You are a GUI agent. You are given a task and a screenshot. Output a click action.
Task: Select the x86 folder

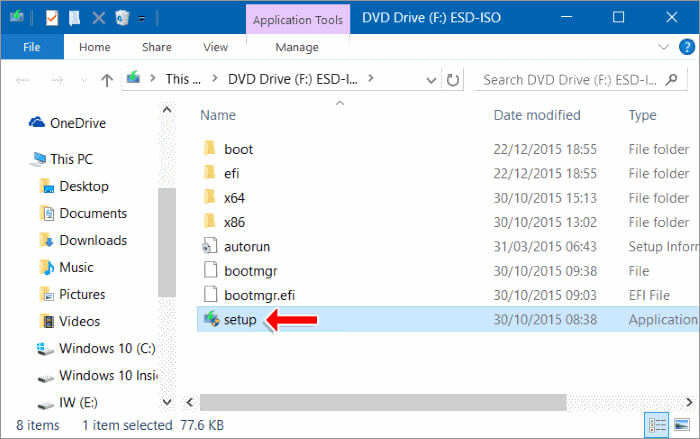pos(234,222)
